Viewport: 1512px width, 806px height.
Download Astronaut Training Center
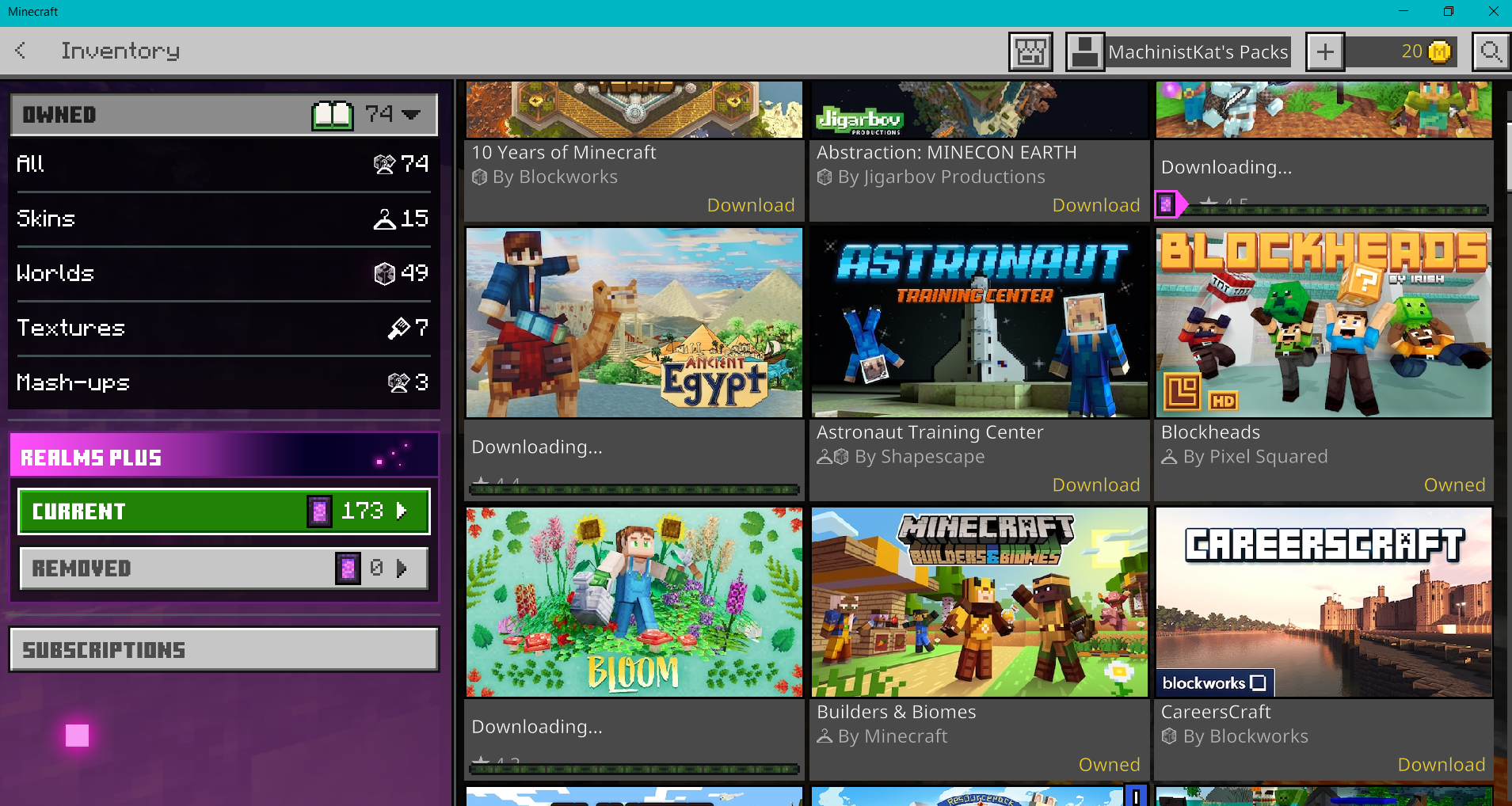pos(1096,485)
